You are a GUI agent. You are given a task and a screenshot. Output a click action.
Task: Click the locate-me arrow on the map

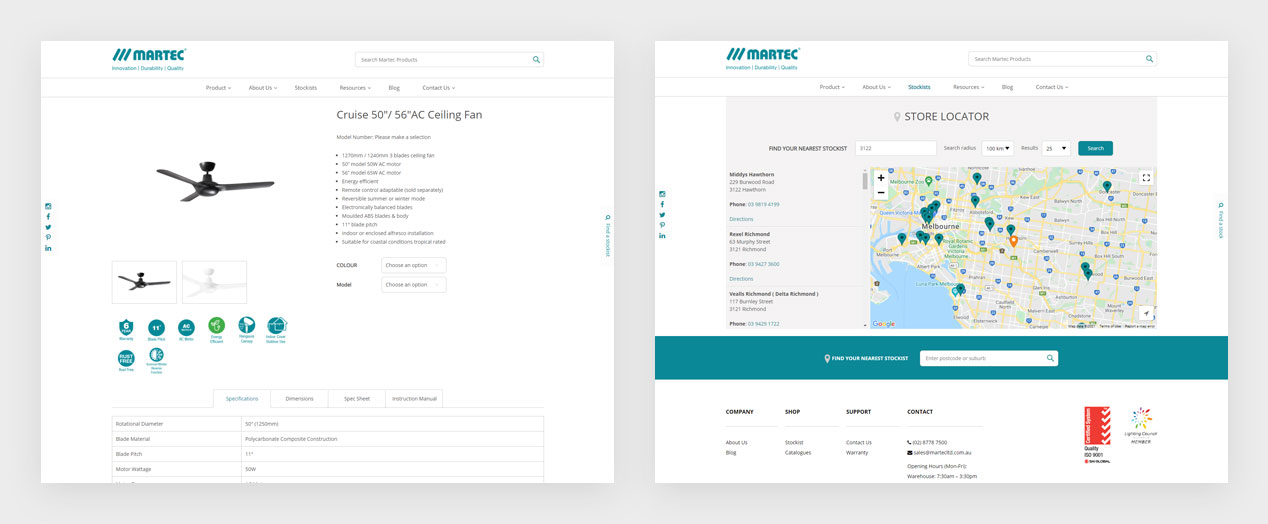[x=1146, y=313]
